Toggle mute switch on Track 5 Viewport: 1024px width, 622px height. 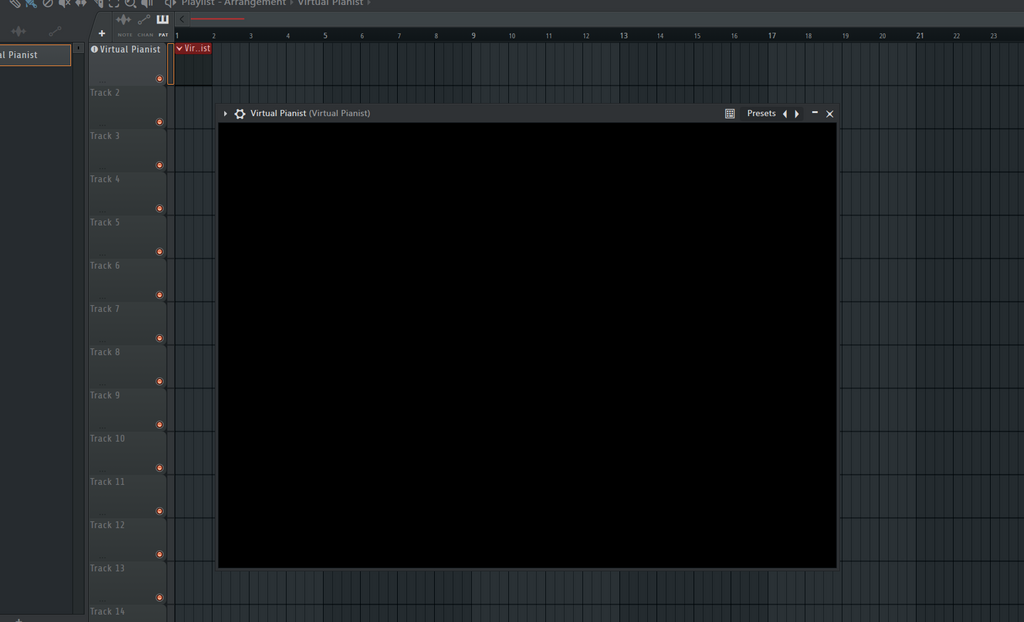(x=159, y=252)
